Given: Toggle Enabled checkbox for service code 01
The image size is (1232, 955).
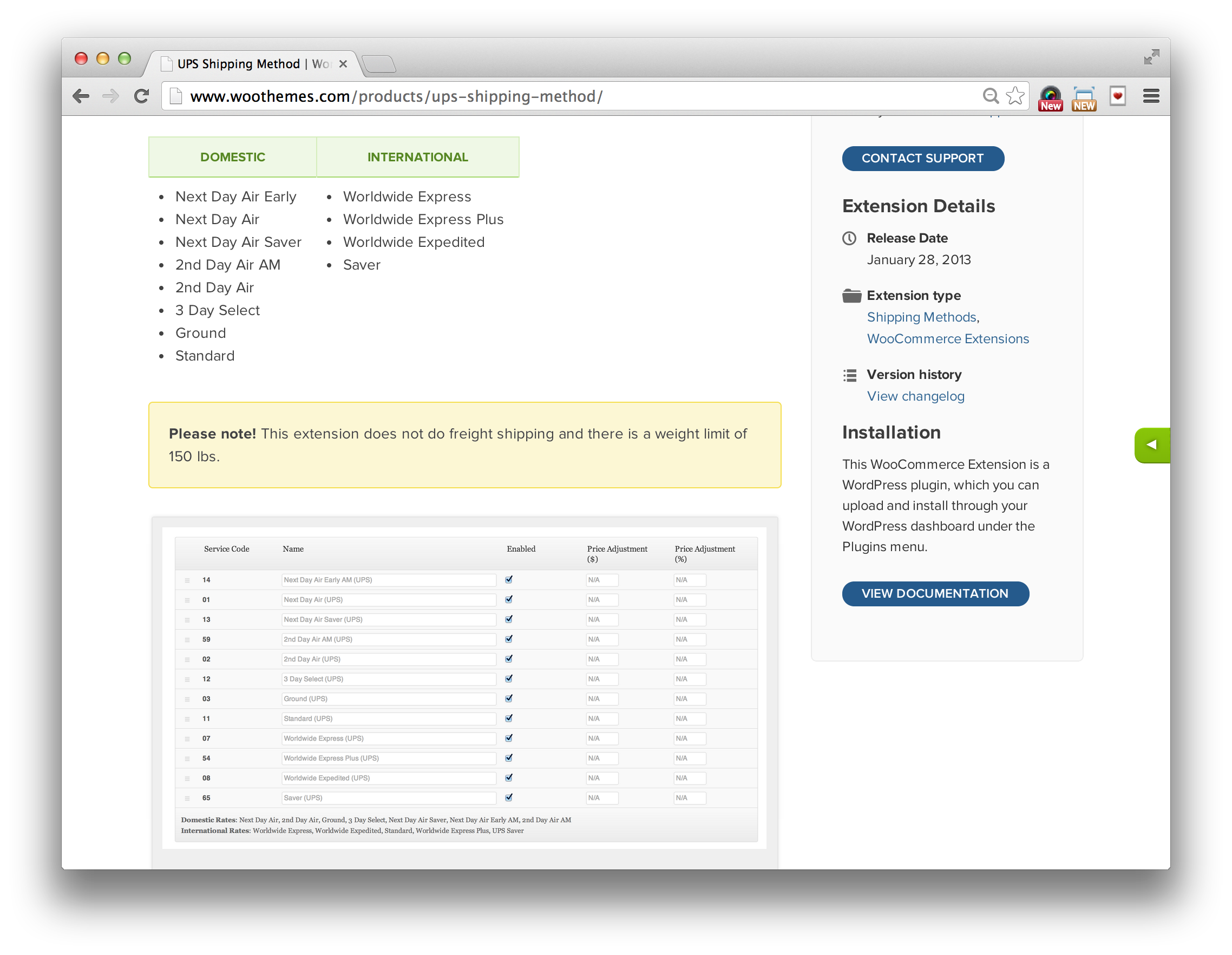Looking at the screenshot, I should point(509,599).
